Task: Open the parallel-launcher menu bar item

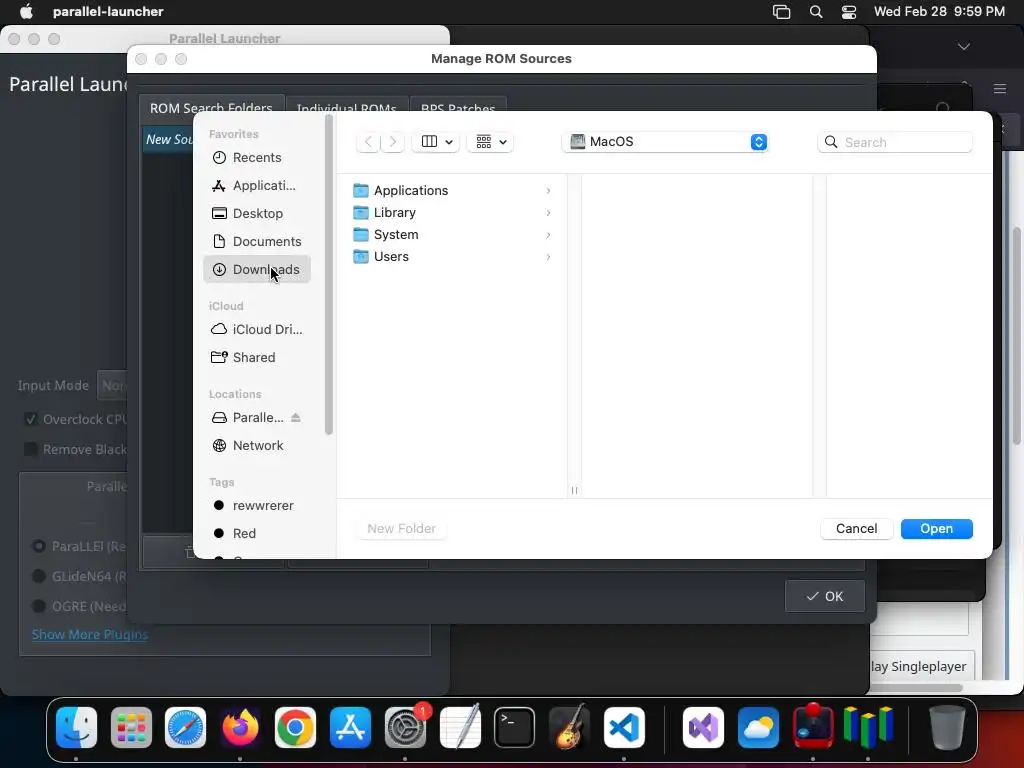Action: coord(108,12)
